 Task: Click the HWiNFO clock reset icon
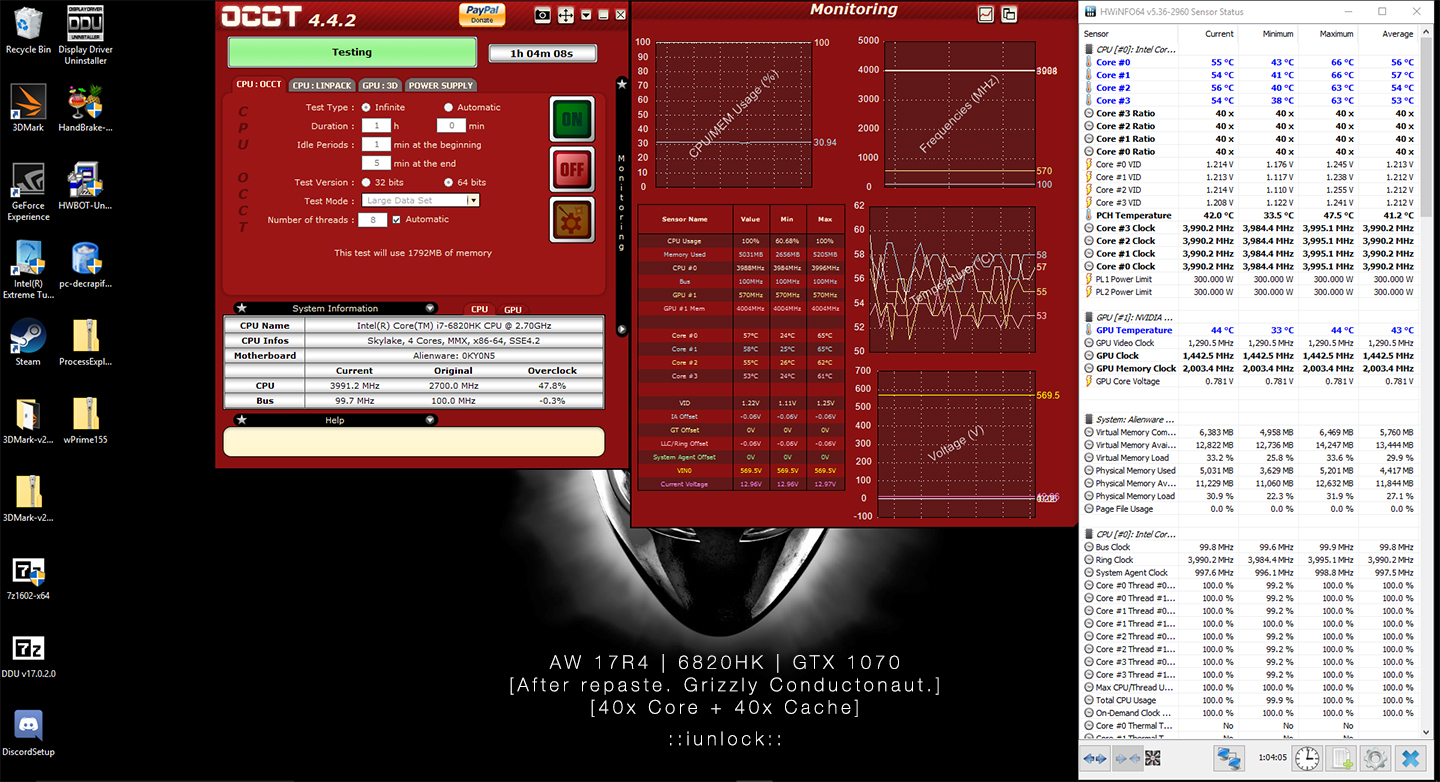point(1306,758)
